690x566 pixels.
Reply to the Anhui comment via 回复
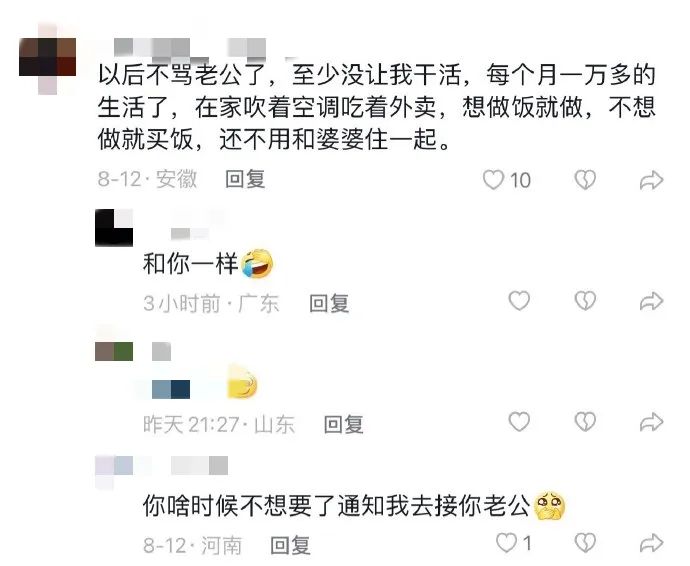(x=245, y=179)
